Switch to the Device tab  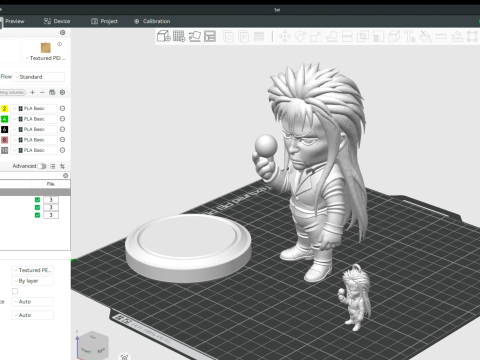tap(57, 21)
